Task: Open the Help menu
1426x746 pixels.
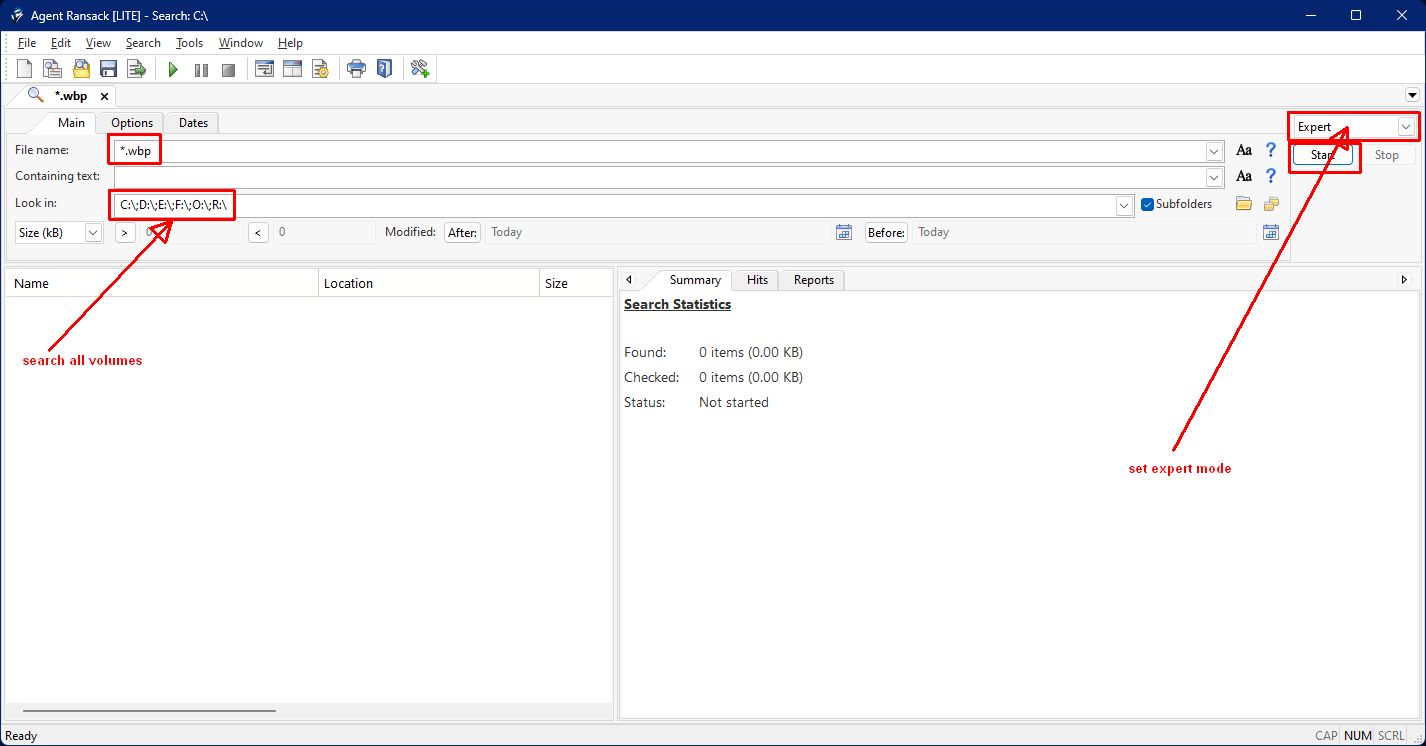Action: click(290, 43)
